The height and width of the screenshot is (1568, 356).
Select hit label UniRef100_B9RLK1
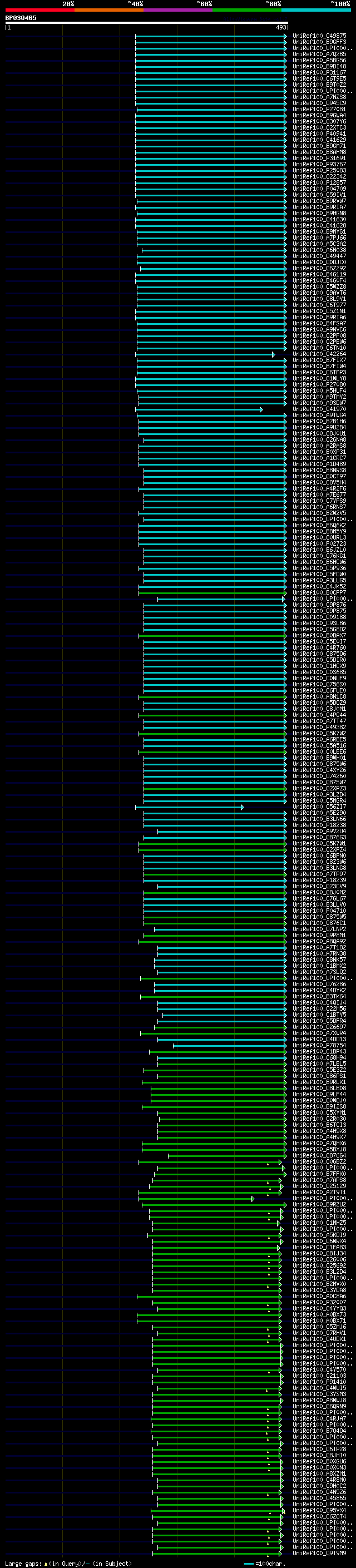pos(319,1082)
